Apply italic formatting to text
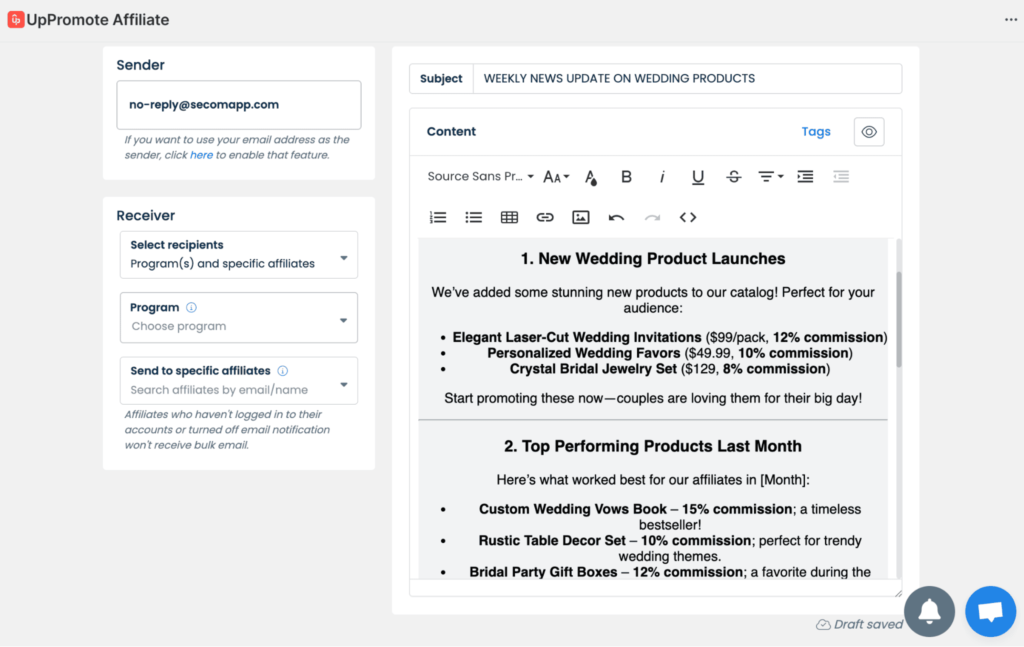1024x647 pixels. coord(662,177)
